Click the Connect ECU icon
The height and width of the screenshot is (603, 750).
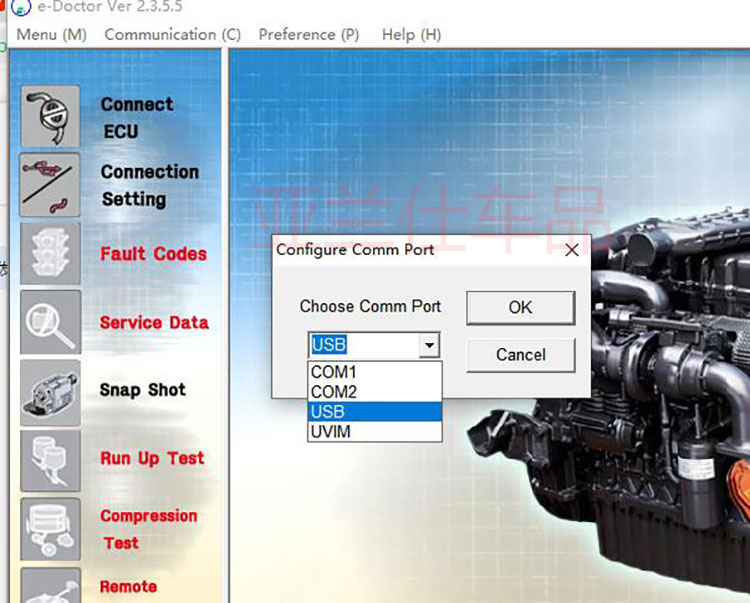[x=50, y=116]
